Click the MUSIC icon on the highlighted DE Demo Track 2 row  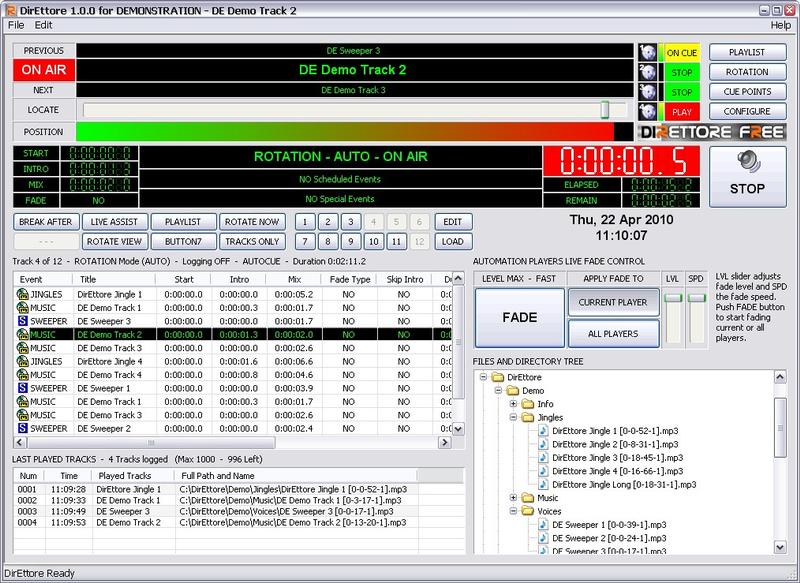pyautogui.click(x=22, y=334)
